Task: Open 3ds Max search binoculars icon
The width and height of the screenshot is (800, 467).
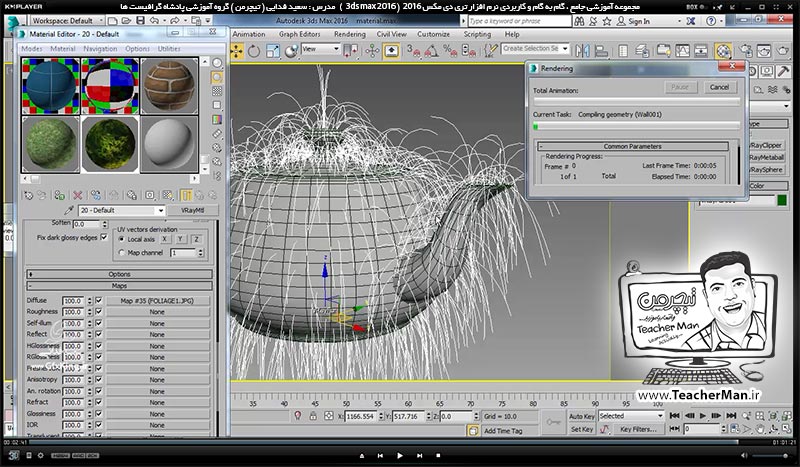Action: (579, 21)
